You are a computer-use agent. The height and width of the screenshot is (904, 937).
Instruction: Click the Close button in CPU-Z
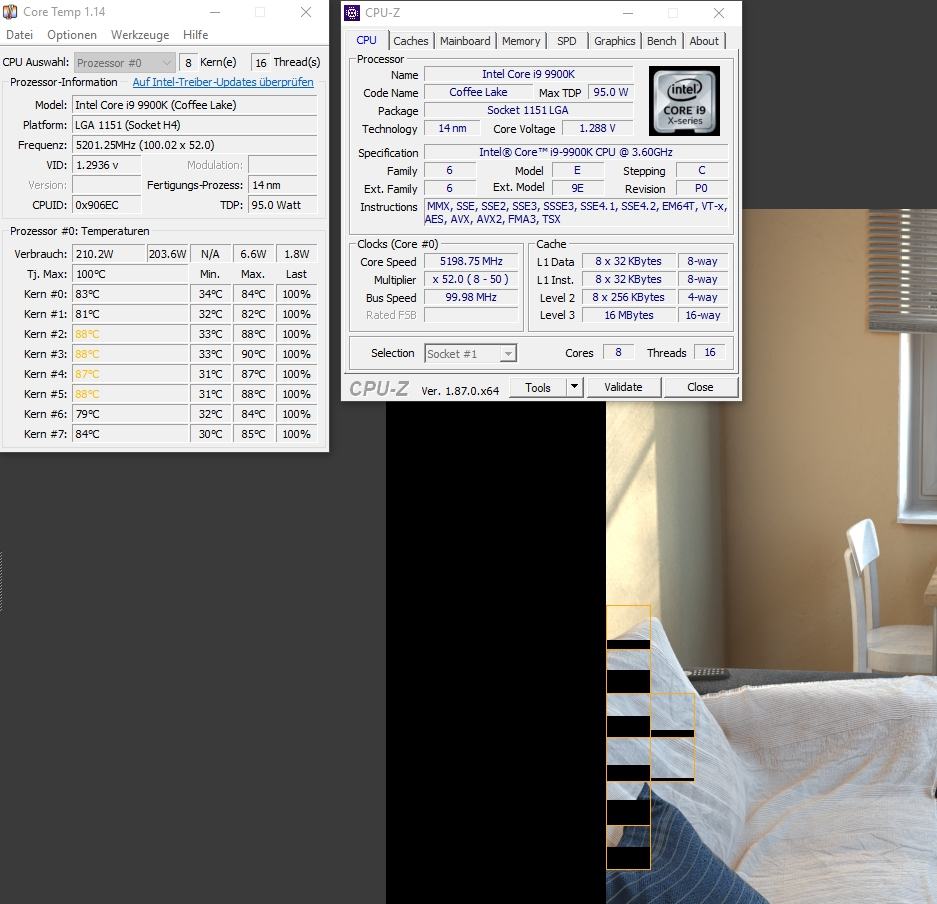click(700, 387)
